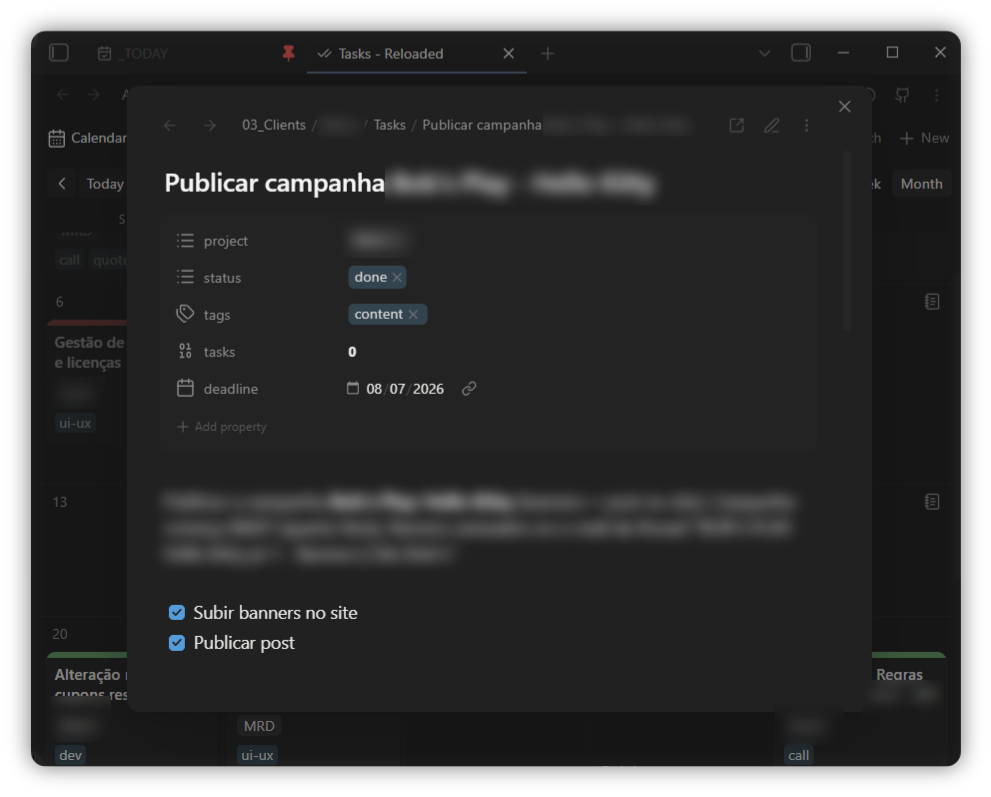The height and width of the screenshot is (797, 991).
Task: Navigate forward in the modal
Action: pyautogui.click(x=209, y=125)
